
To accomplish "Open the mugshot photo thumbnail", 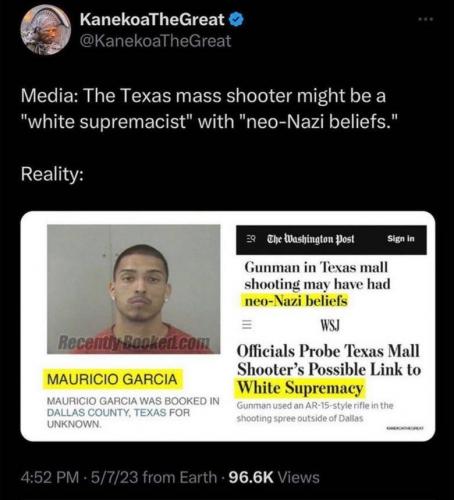I will 133,289.
